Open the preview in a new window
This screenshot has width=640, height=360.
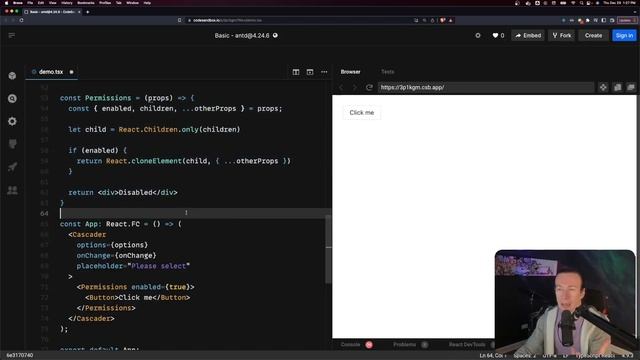tap(618, 87)
